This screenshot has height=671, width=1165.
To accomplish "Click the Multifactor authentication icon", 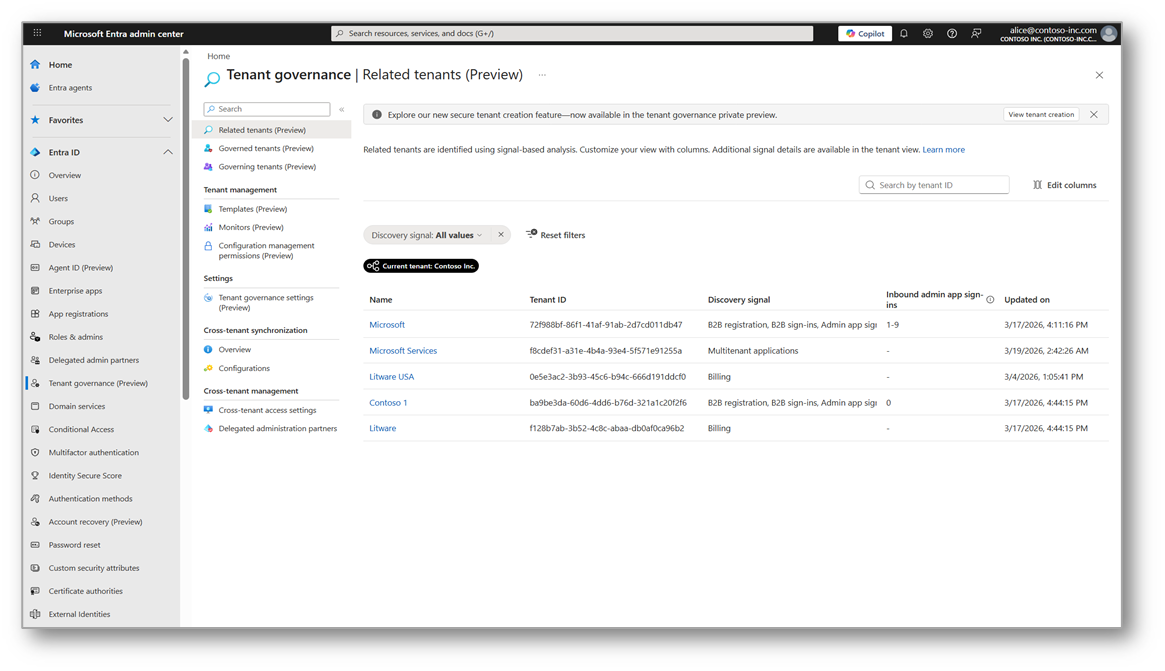I will (35, 453).
